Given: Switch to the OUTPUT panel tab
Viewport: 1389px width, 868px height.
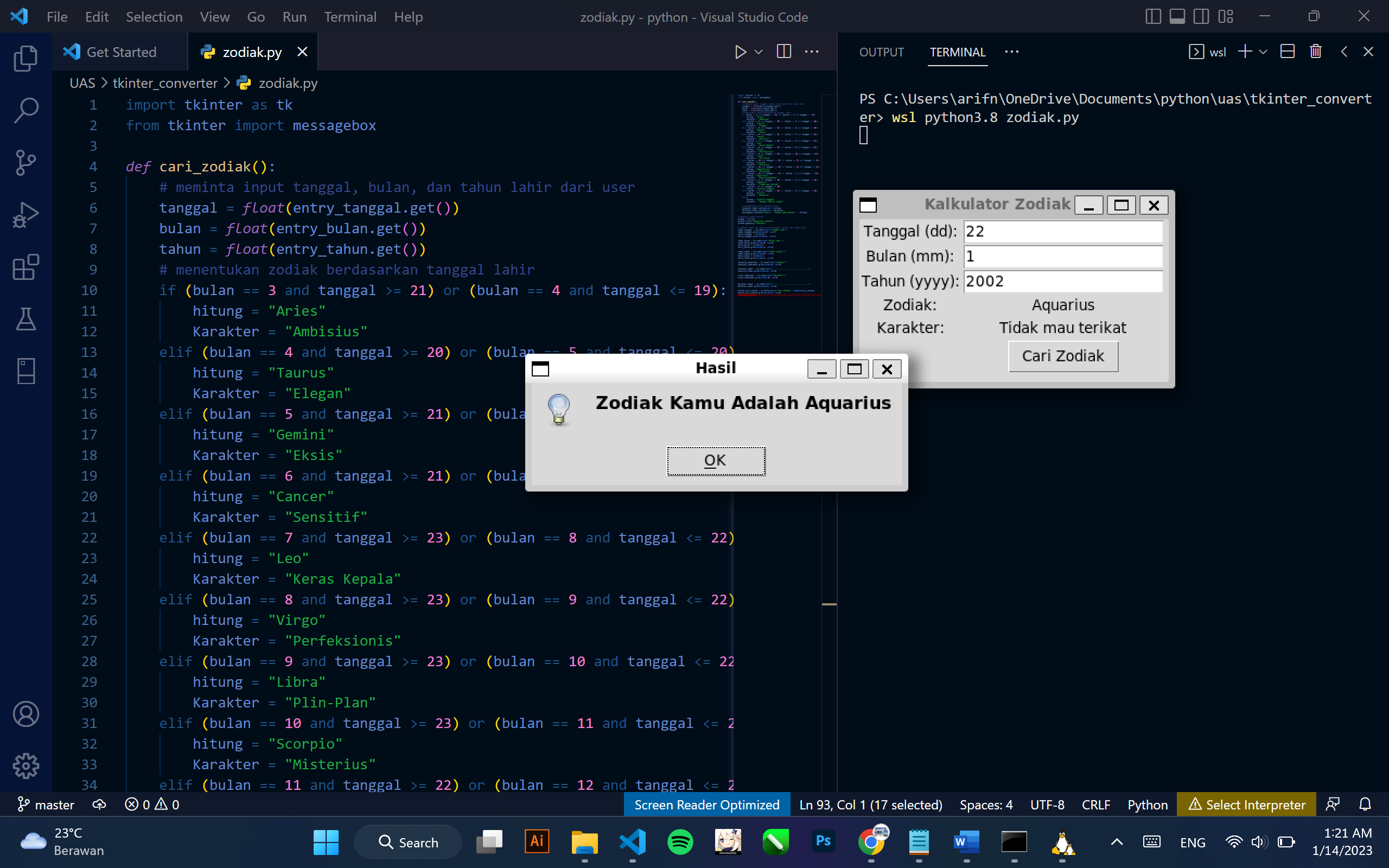Looking at the screenshot, I should tap(882, 52).
